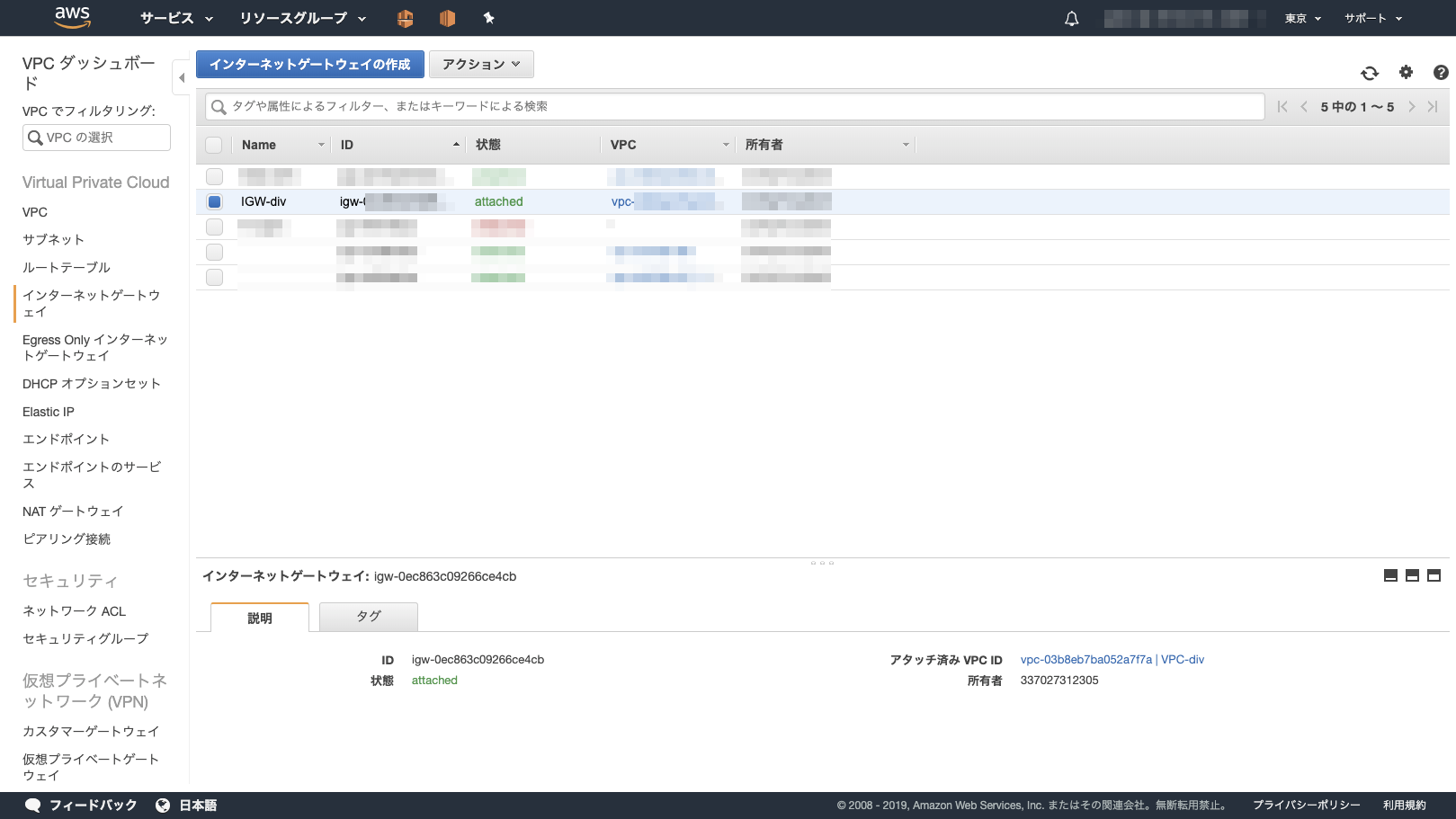Open the 東京 region selector

click(1302, 18)
